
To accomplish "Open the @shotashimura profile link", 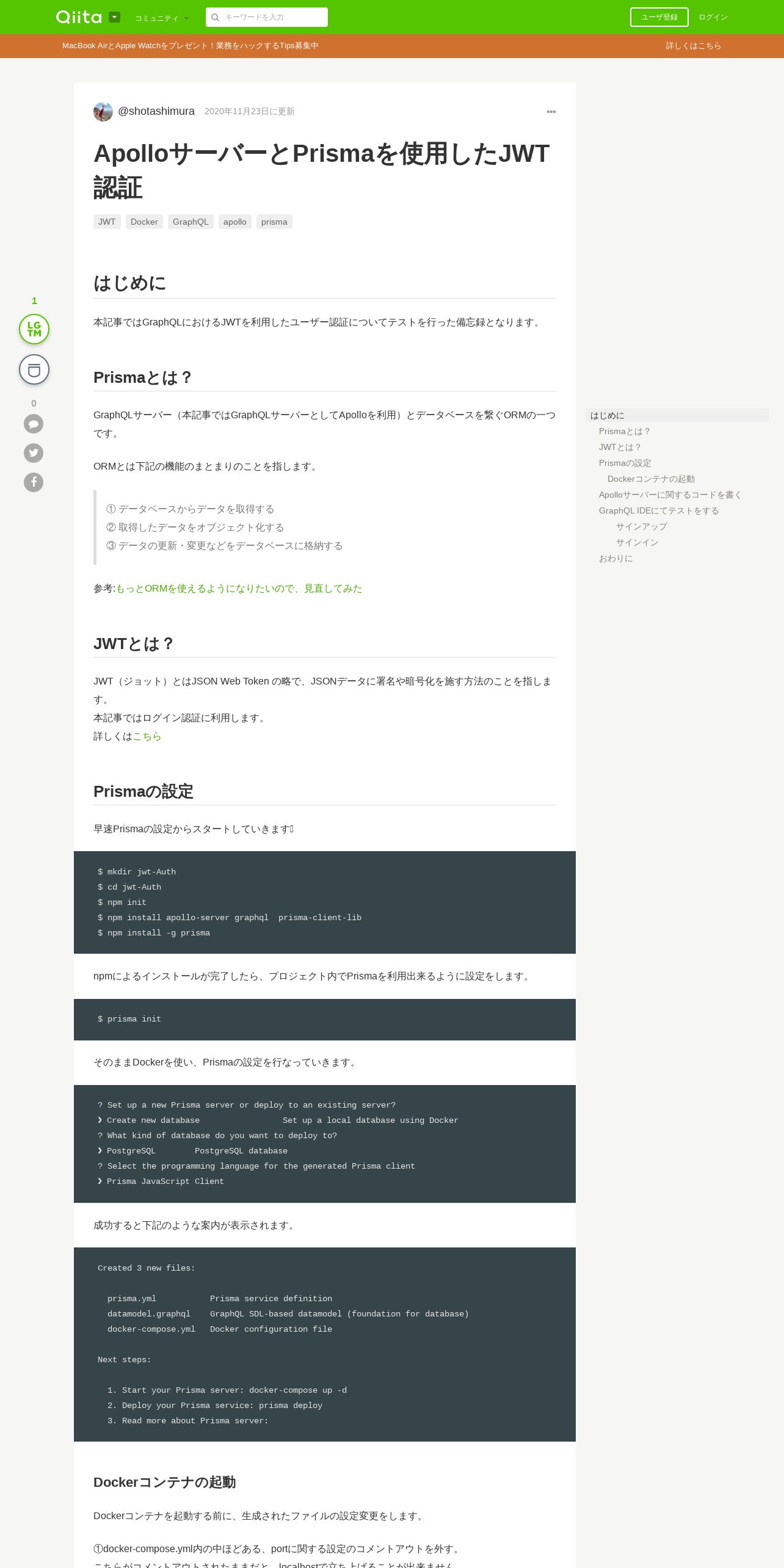I will point(156,111).
